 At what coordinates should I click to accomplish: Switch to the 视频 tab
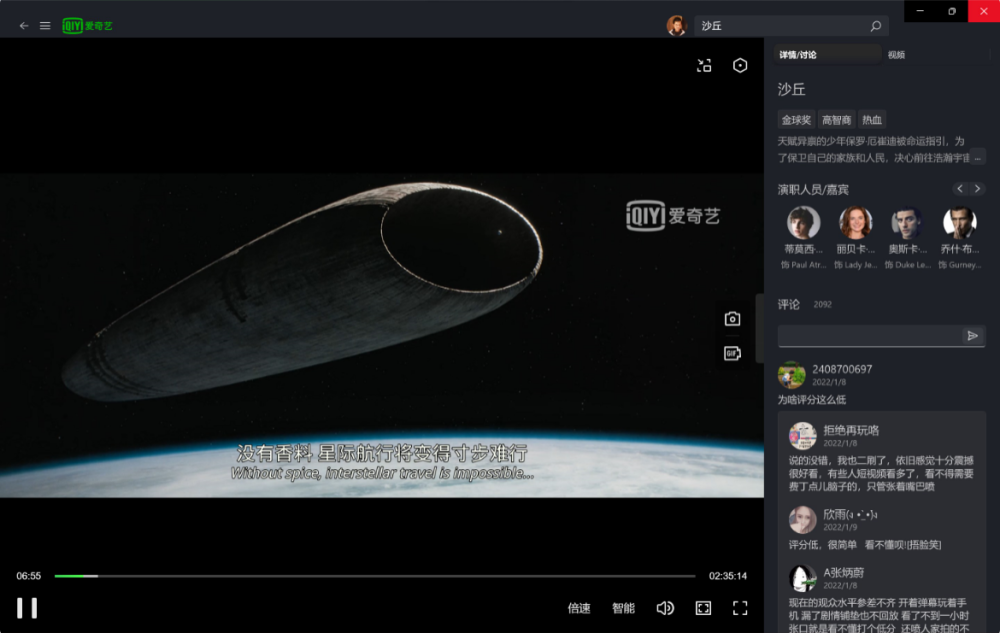pos(896,55)
